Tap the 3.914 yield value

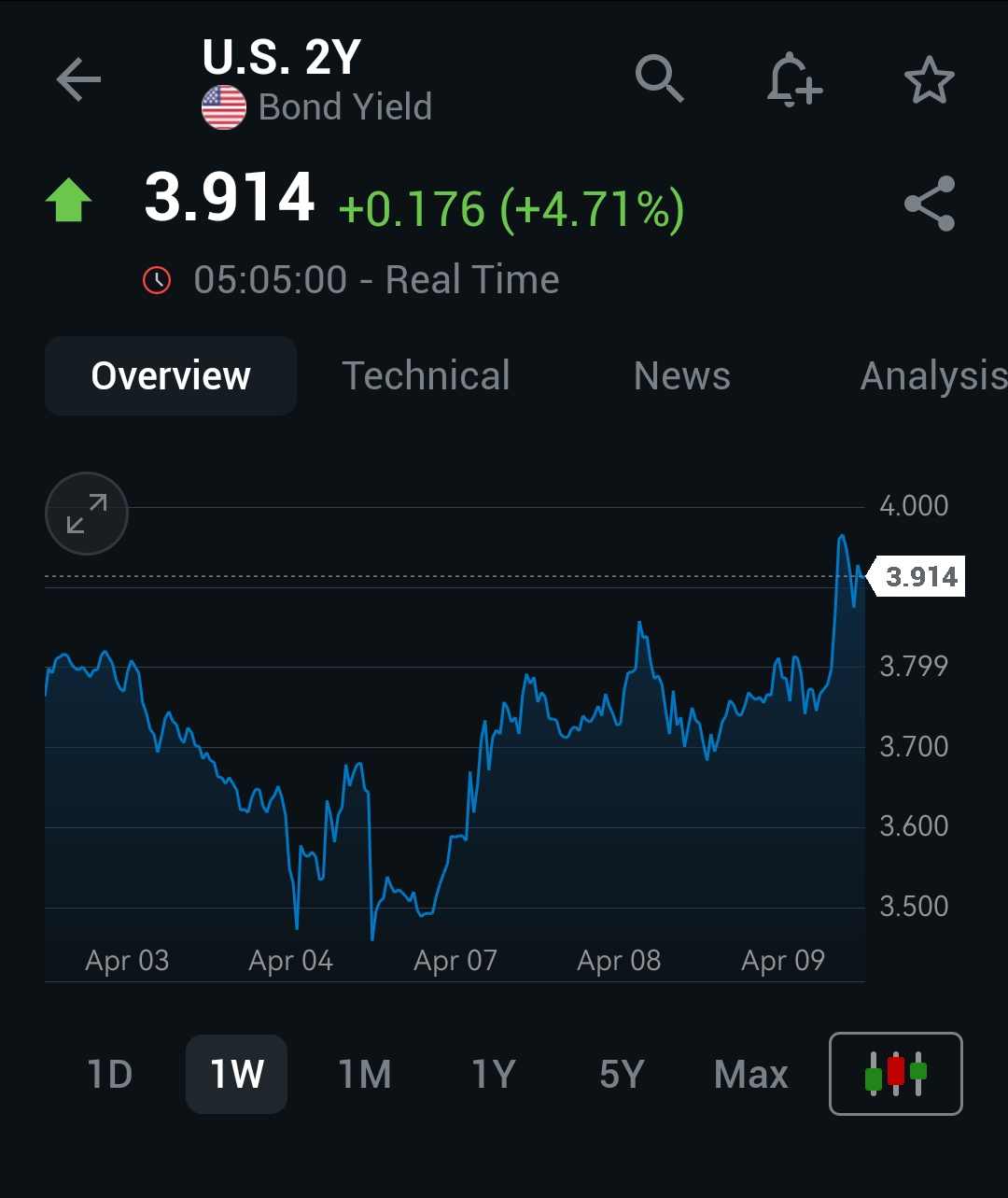pyautogui.click(x=230, y=198)
